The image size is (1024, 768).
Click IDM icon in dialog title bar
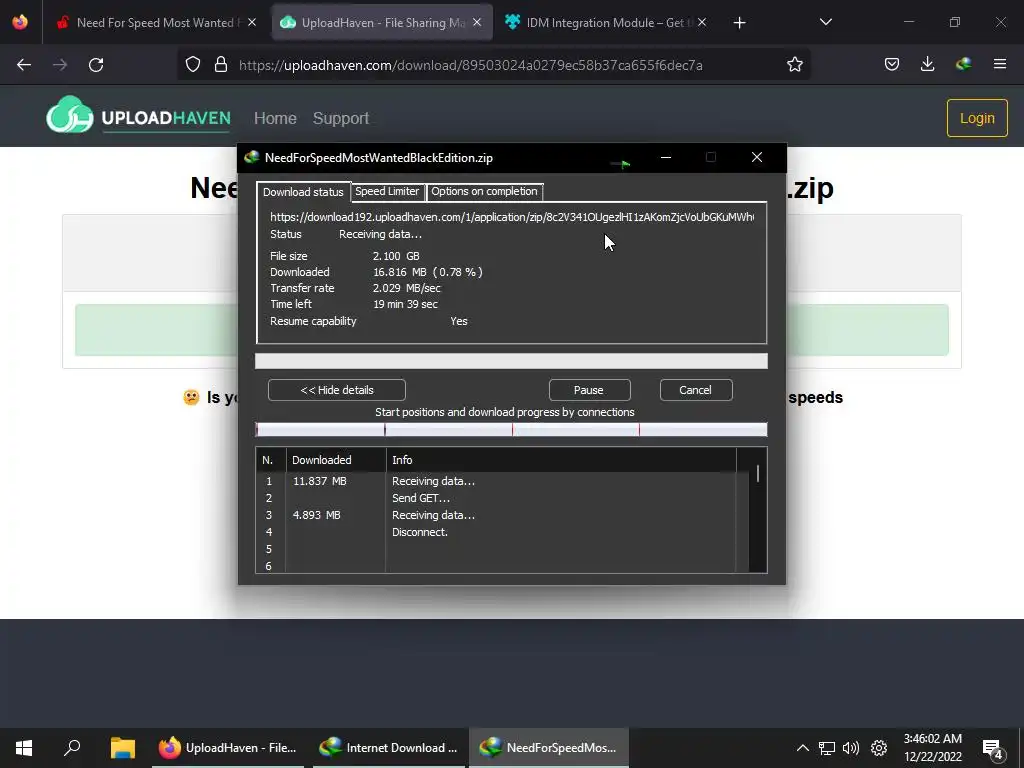[251, 157]
